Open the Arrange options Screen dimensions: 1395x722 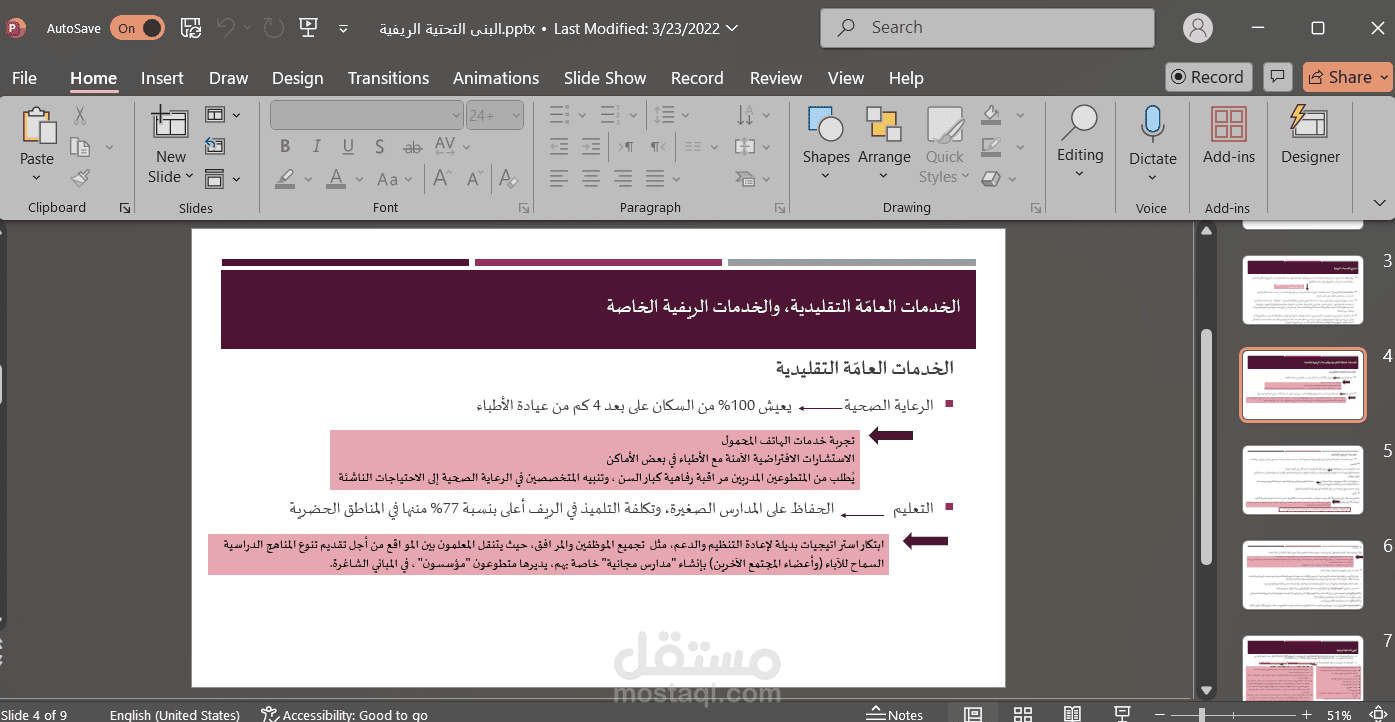pos(884,144)
